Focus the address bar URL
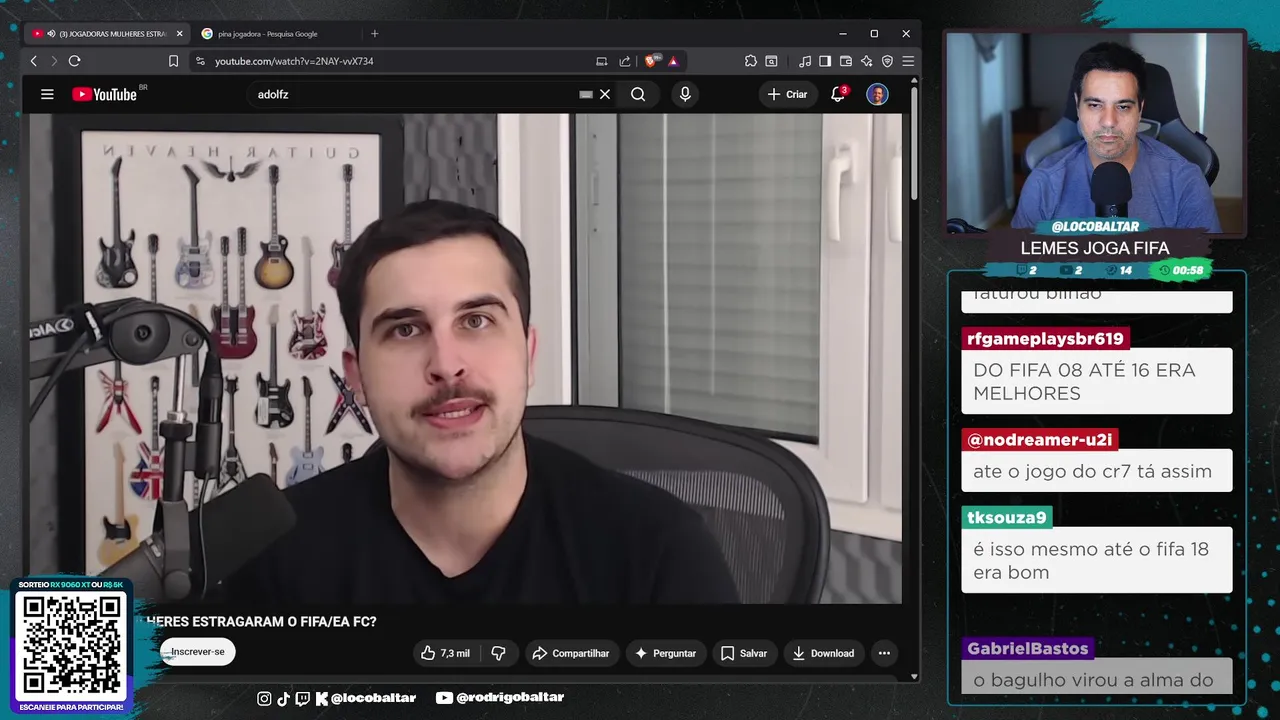1280x720 pixels. pos(294,61)
